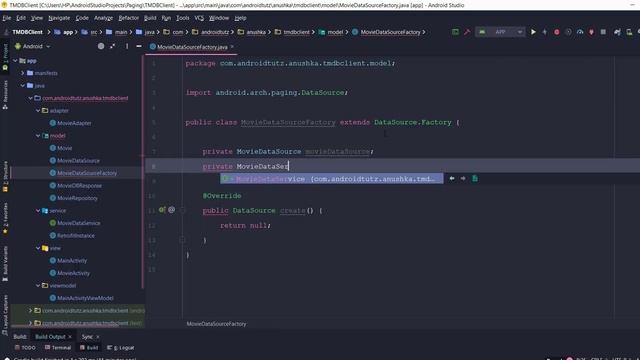The width and height of the screenshot is (640, 360).
Task: Open the Navigate menu
Action: pyautogui.click(x=59, y=18)
